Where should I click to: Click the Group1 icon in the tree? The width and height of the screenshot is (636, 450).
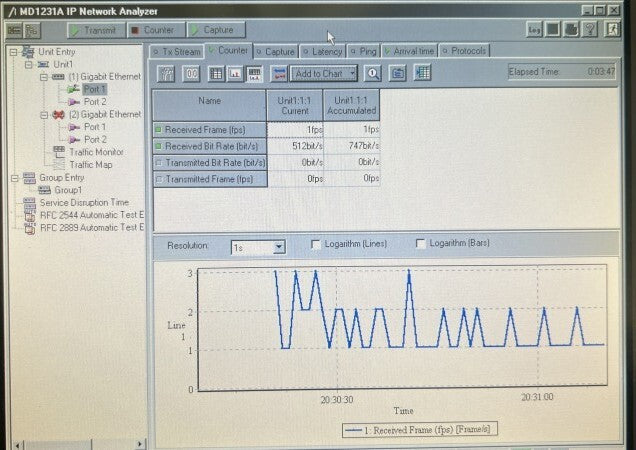point(44,190)
